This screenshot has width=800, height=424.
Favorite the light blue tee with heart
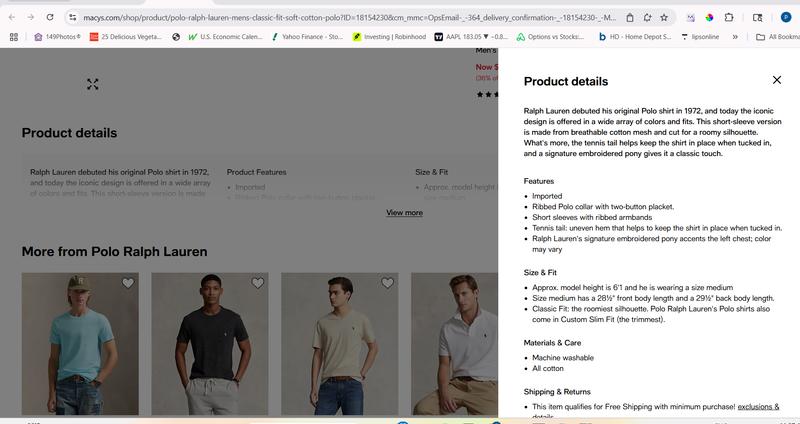(128, 284)
